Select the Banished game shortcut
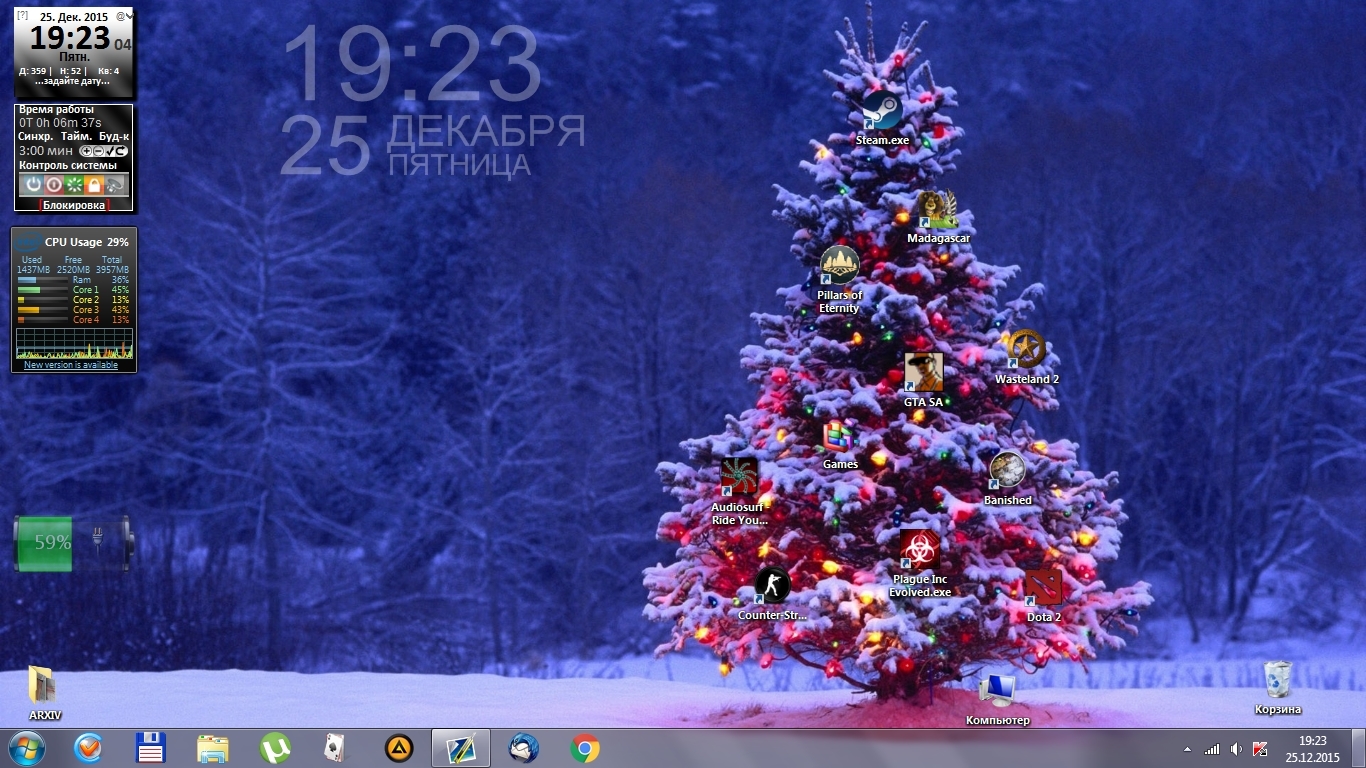This screenshot has height=768, width=1366. click(1007, 478)
